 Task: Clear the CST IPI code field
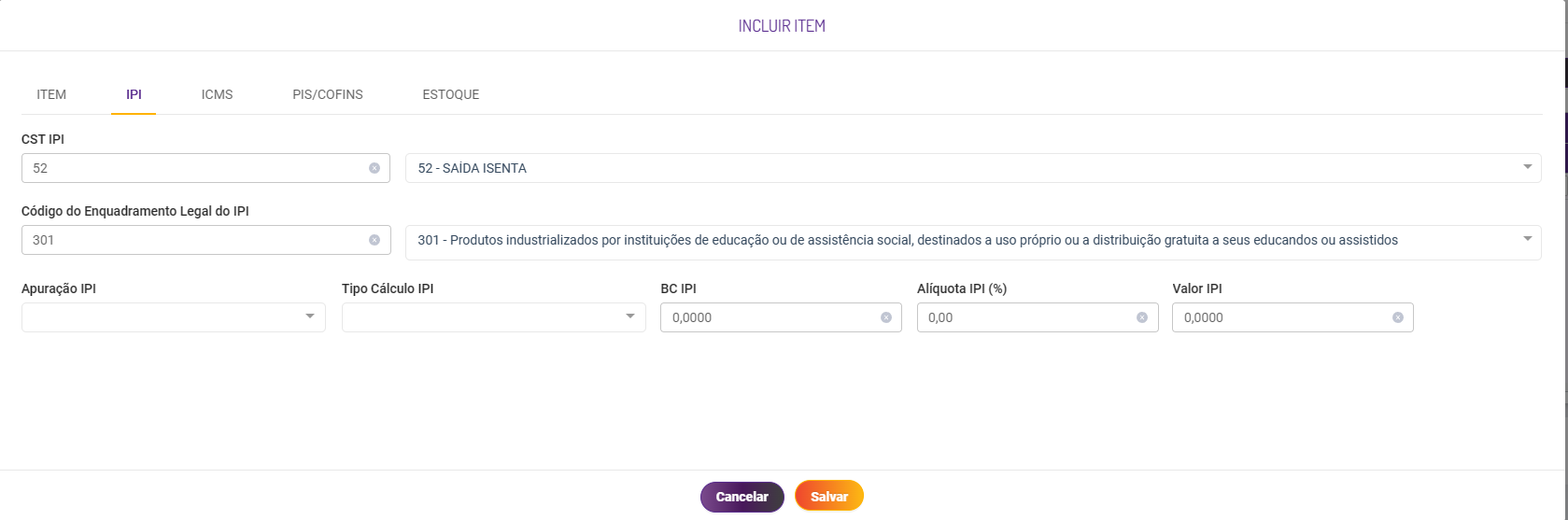point(374,168)
